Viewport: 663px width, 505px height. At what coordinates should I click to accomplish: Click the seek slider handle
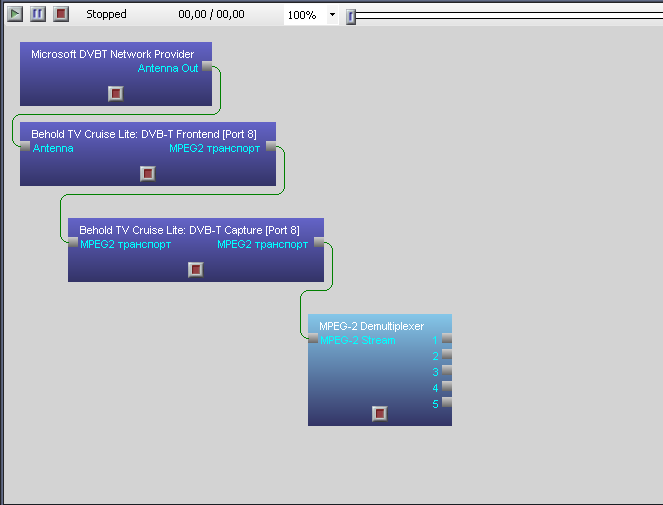(x=350, y=15)
